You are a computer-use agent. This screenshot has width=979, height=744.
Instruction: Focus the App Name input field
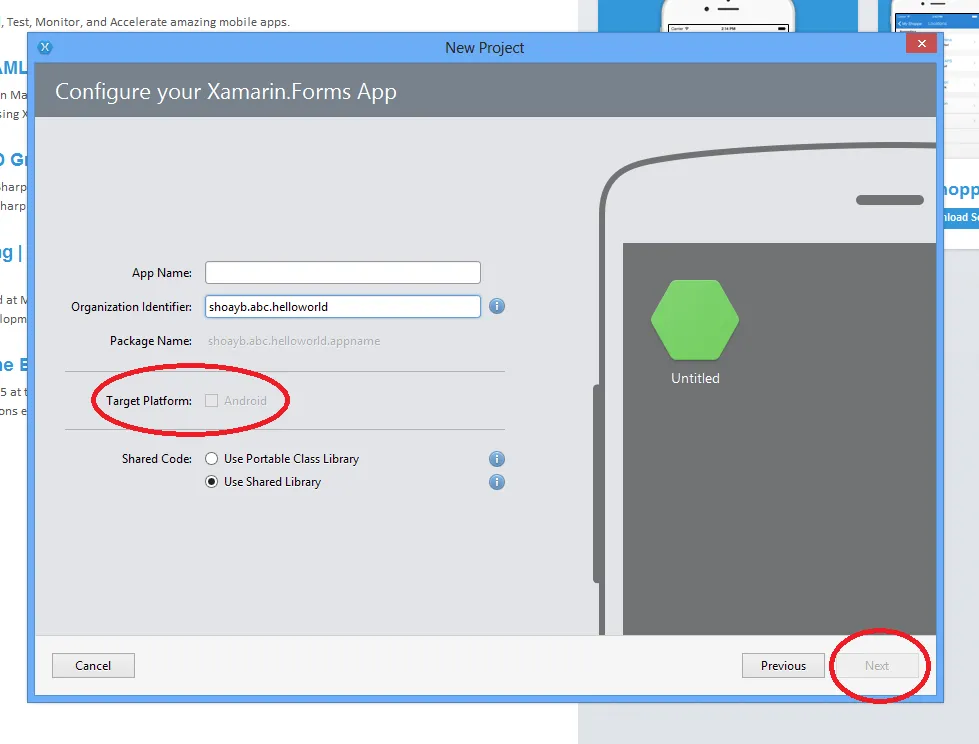[x=343, y=273]
